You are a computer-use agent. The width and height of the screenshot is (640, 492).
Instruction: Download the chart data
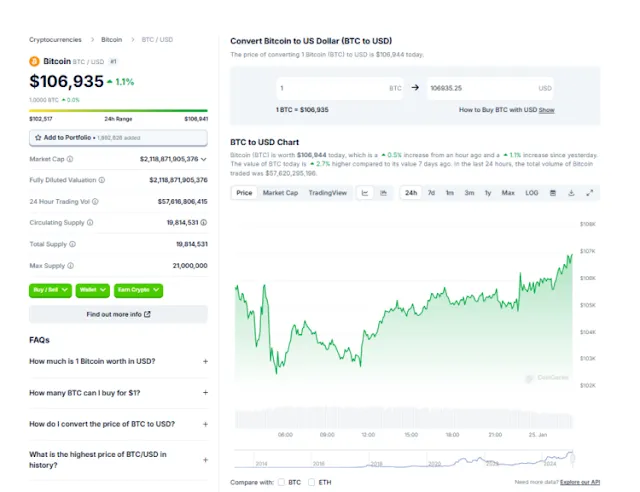(571, 192)
